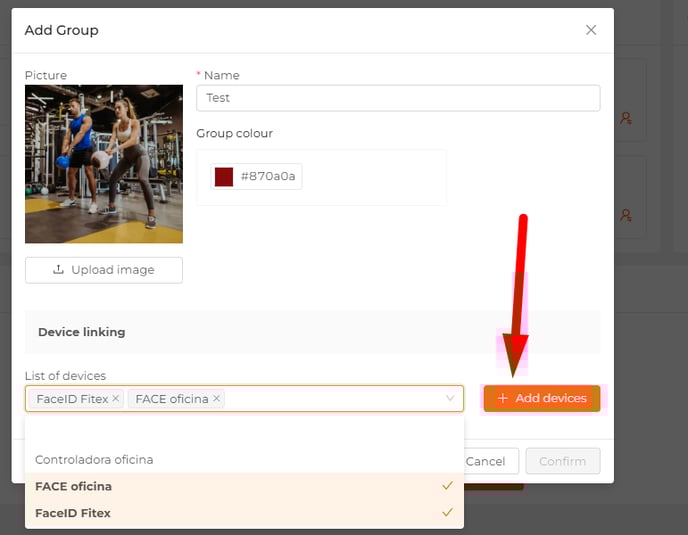The image size is (688, 535).
Task: Click the dark red colour swatch
Action: (224, 176)
